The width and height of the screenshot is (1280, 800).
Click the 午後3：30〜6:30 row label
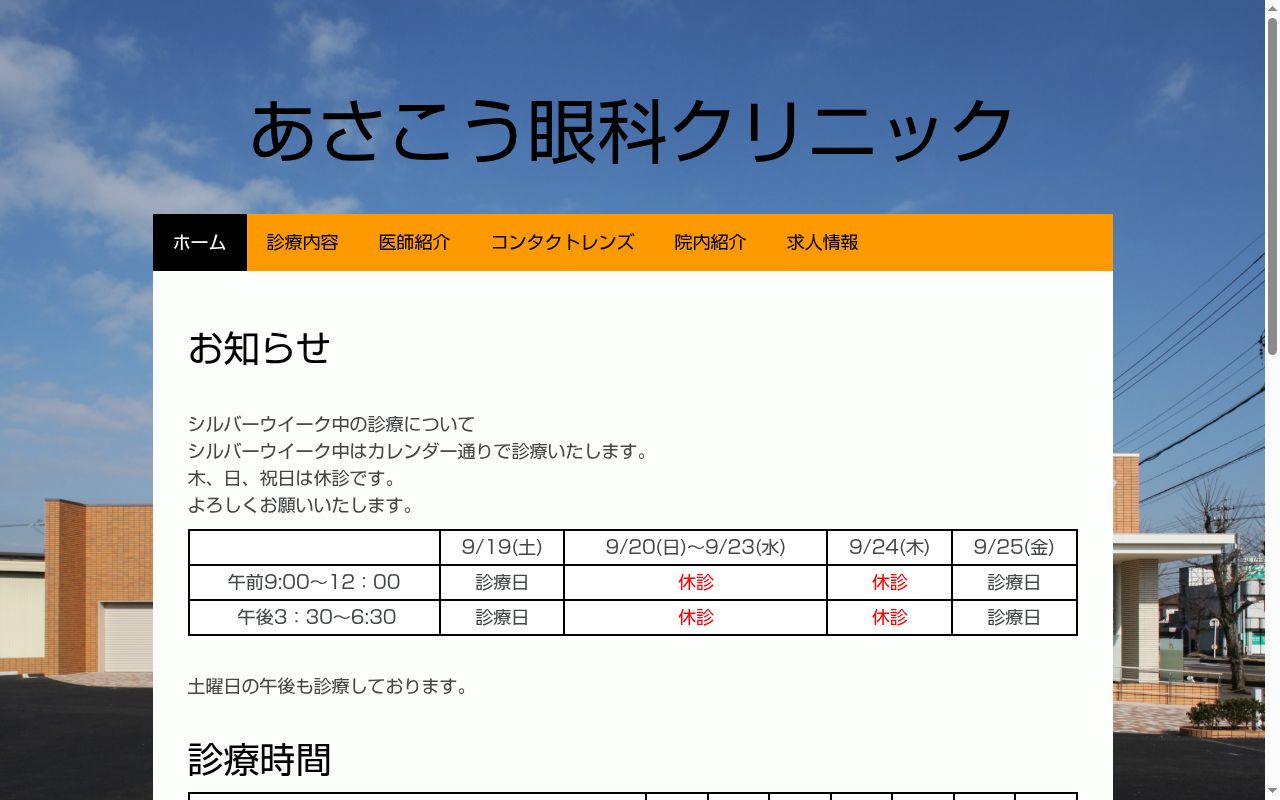316,617
